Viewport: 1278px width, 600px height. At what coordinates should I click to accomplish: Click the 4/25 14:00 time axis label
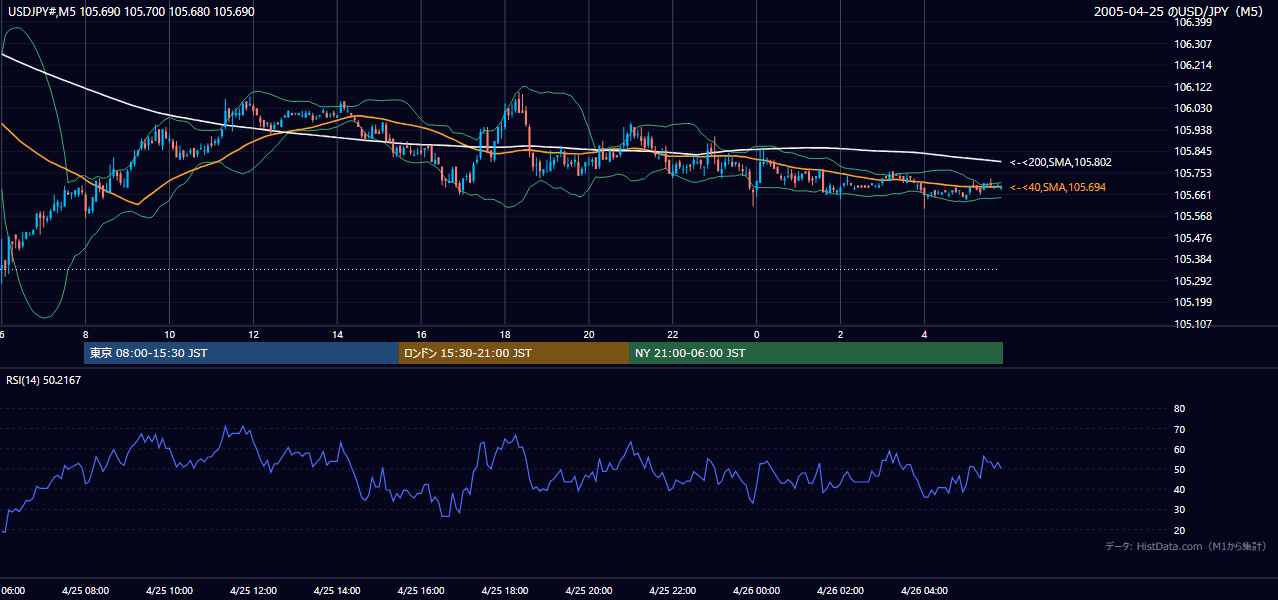337,590
